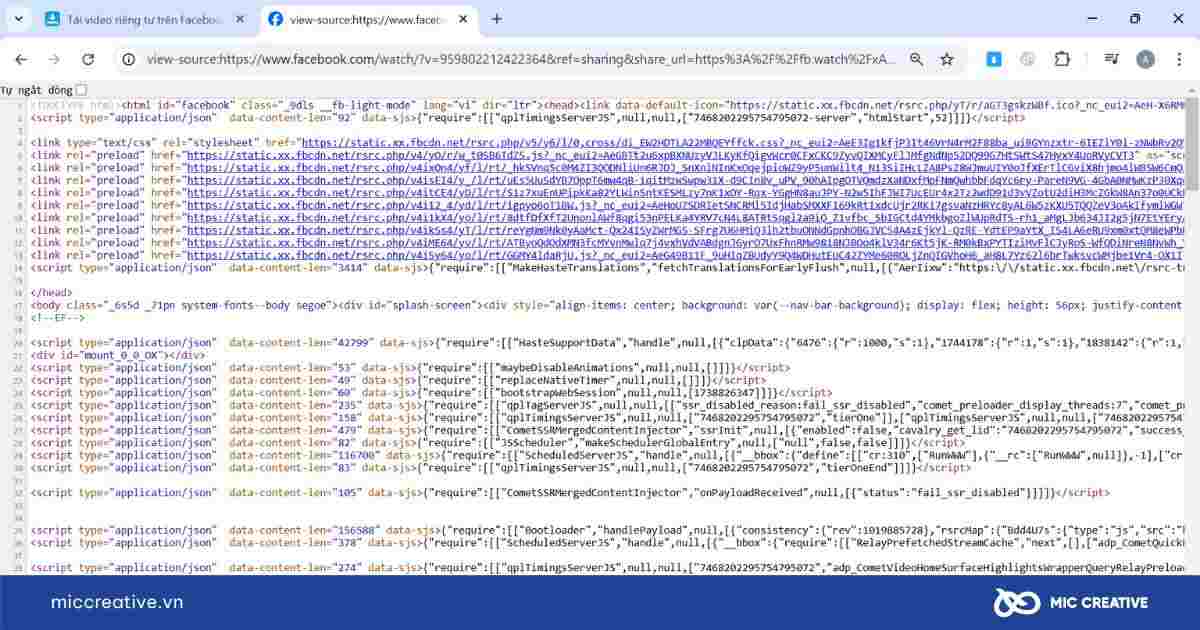Click the '<!--EF-->' comment text
The width and height of the screenshot is (1200, 630).
click(58, 318)
